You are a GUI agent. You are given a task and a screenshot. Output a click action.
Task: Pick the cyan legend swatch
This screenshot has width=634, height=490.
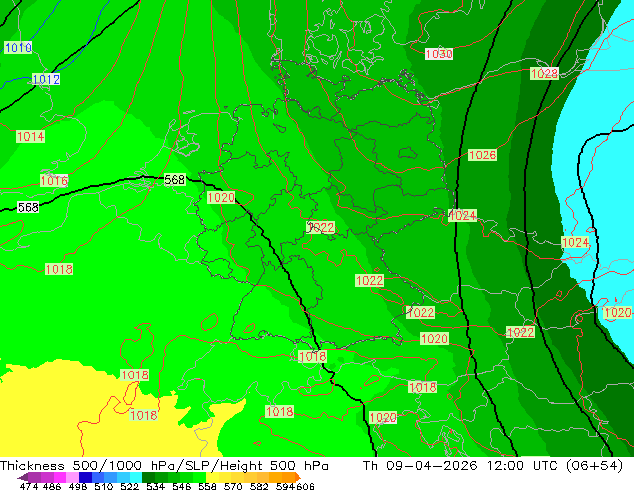coord(136,477)
